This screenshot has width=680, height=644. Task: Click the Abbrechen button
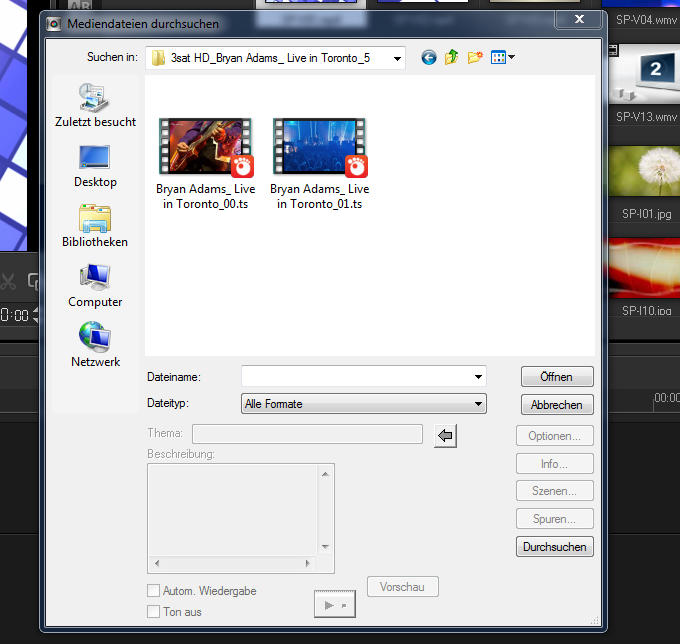coord(557,405)
